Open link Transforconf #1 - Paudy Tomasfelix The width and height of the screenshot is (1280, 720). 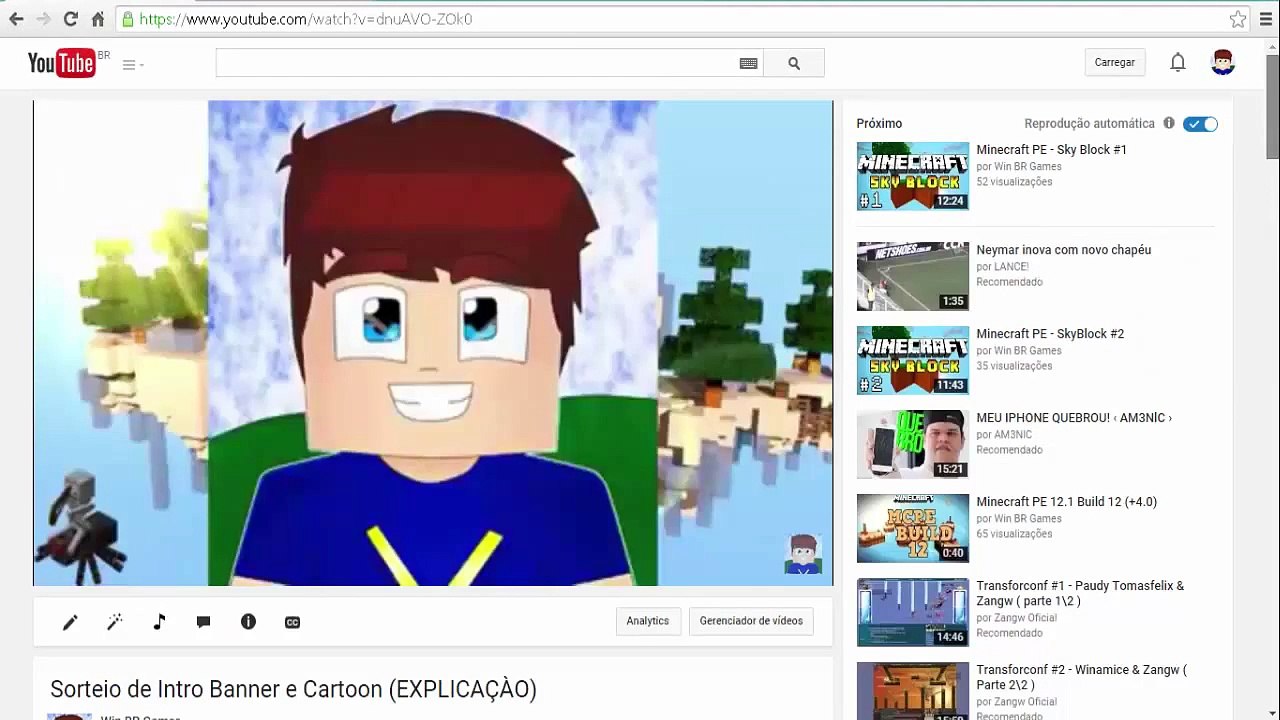1080,594
